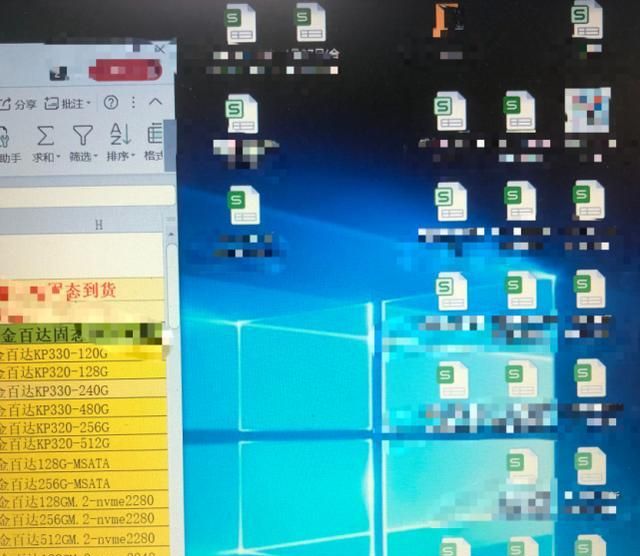Expand the 筛选 dropdown arrow
The width and height of the screenshot is (640, 556).
coord(96,156)
